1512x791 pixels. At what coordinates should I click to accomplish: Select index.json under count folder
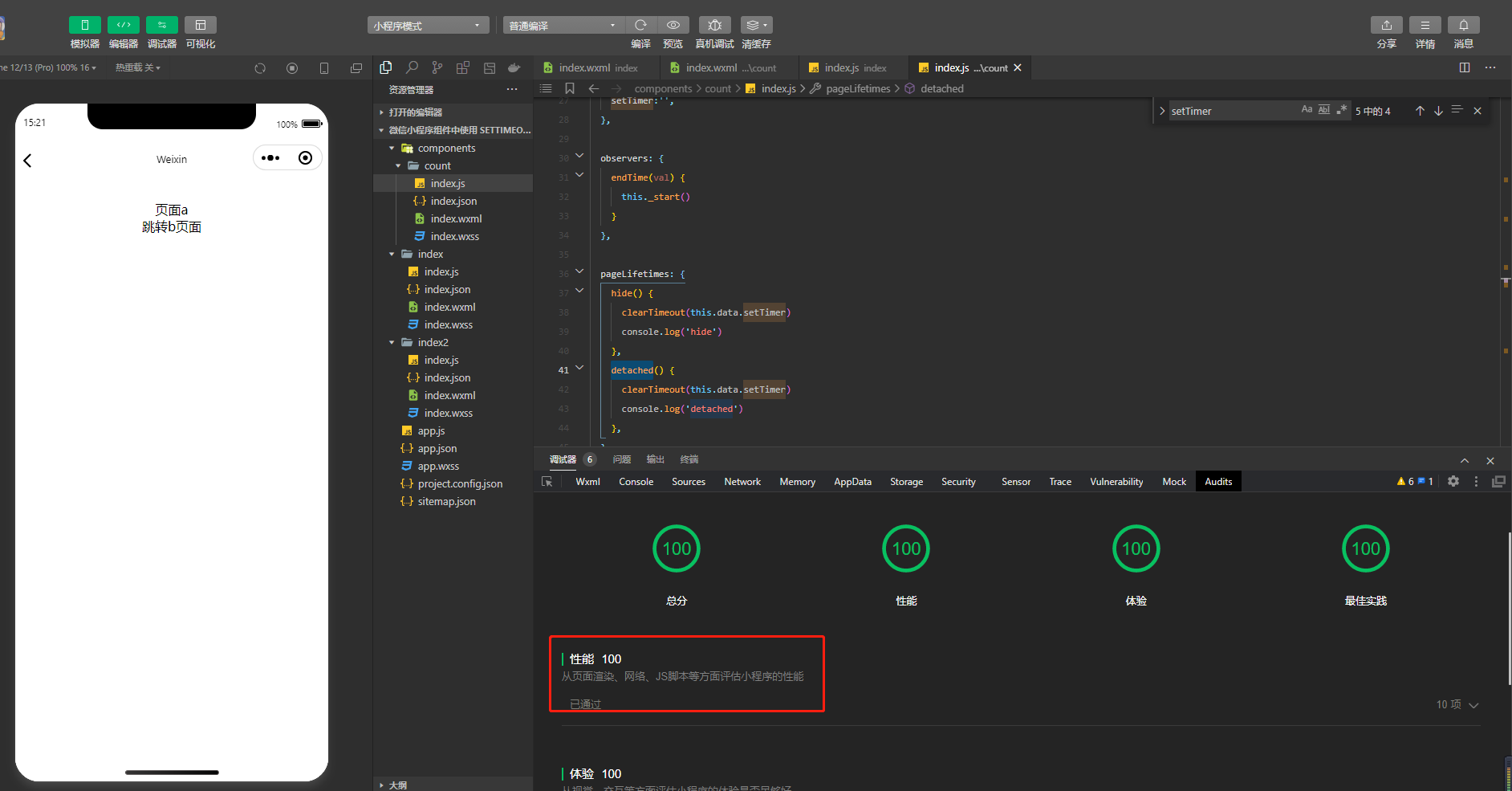(x=453, y=201)
